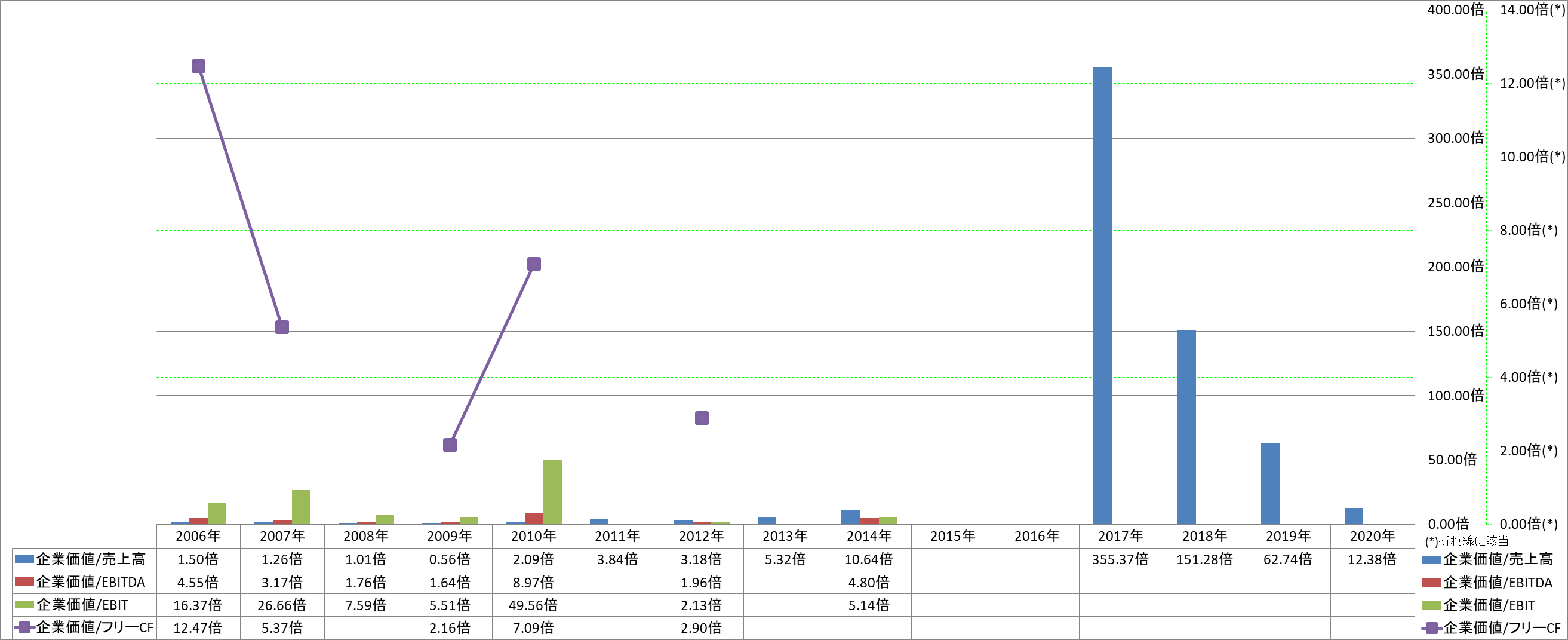
Task: Click the cell value 16.37倍
Action: 198,605
